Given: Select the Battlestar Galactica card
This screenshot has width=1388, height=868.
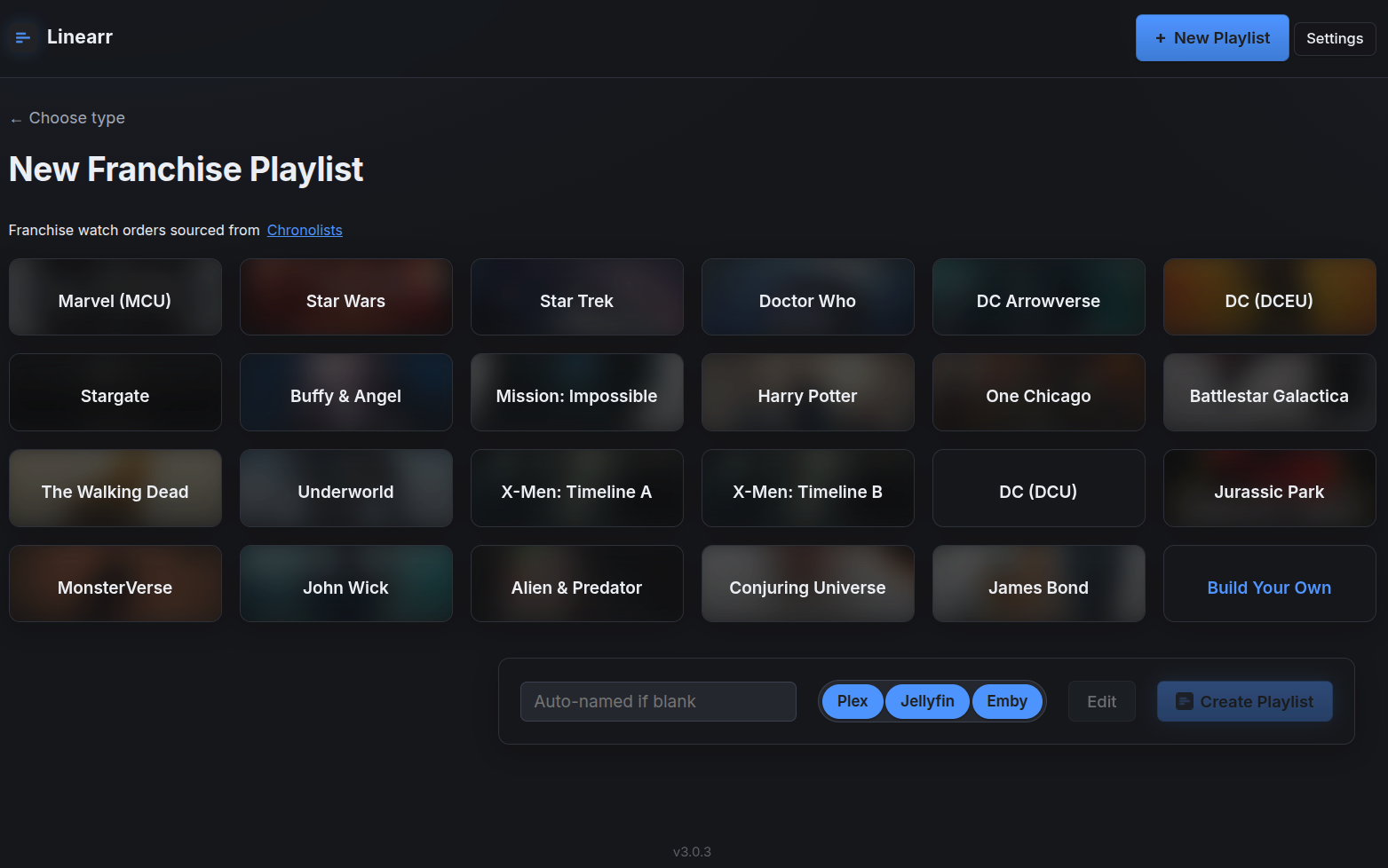Looking at the screenshot, I should click(x=1270, y=392).
